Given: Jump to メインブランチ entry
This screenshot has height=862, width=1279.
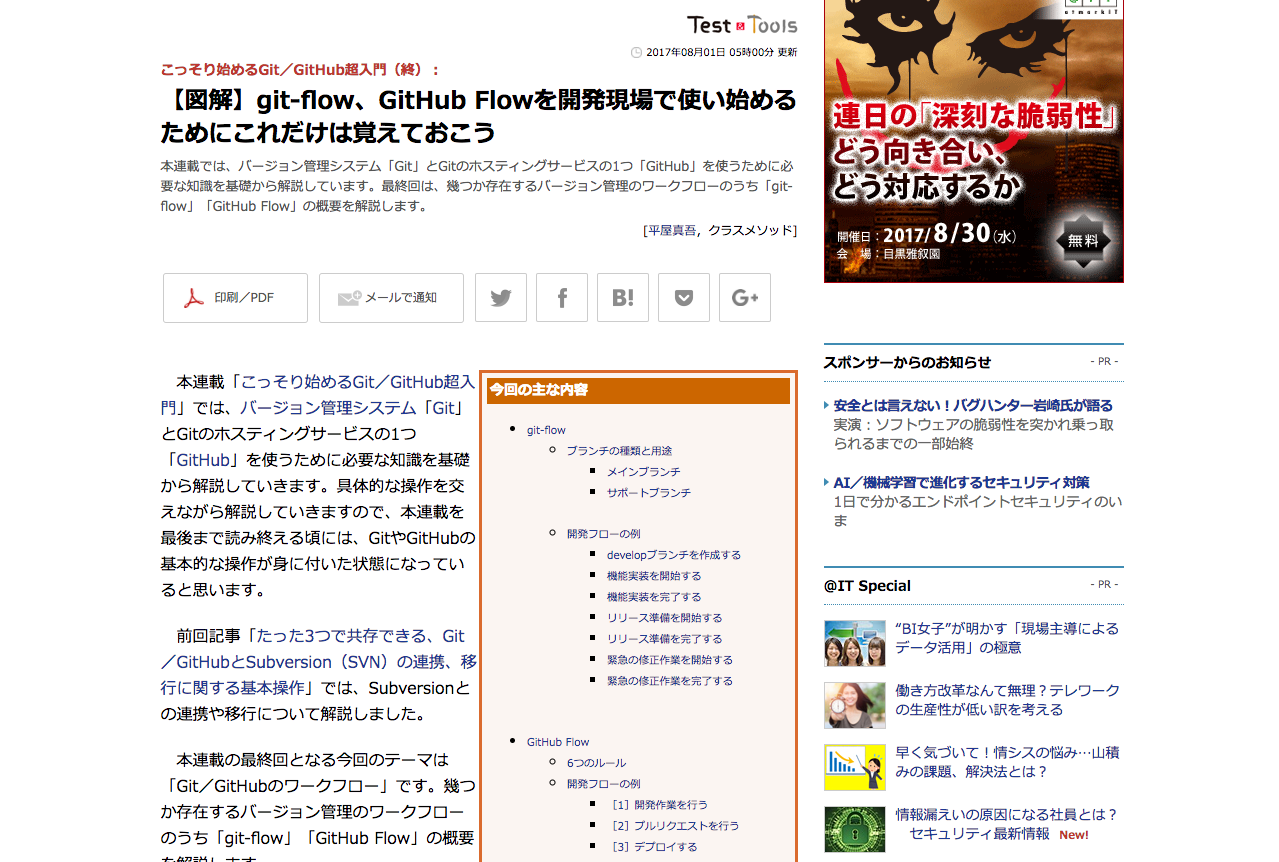Looking at the screenshot, I should pyautogui.click(x=643, y=472).
